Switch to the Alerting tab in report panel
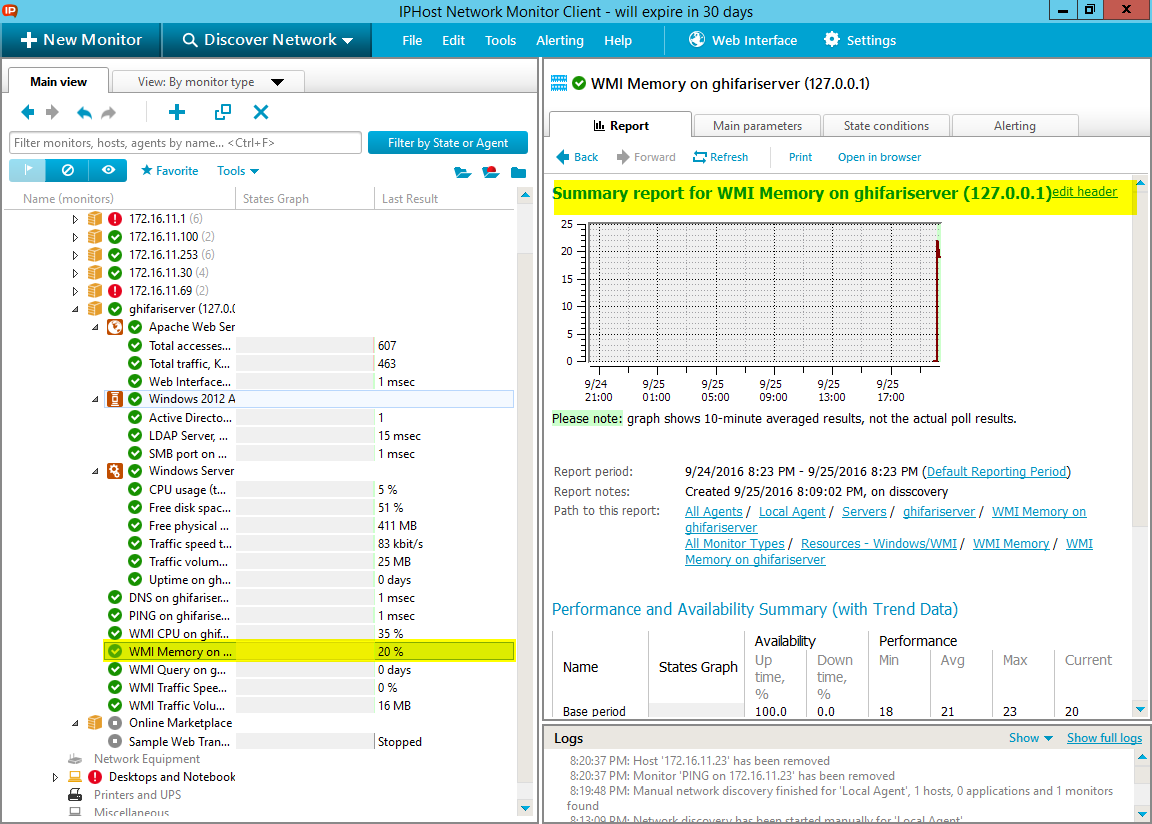Image resolution: width=1152 pixels, height=824 pixels. tap(1015, 126)
